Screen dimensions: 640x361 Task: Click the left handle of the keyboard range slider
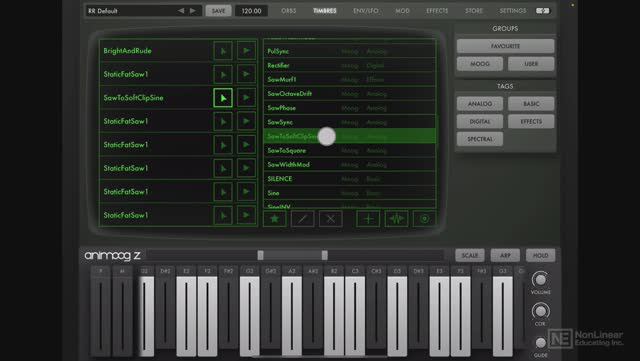point(260,255)
